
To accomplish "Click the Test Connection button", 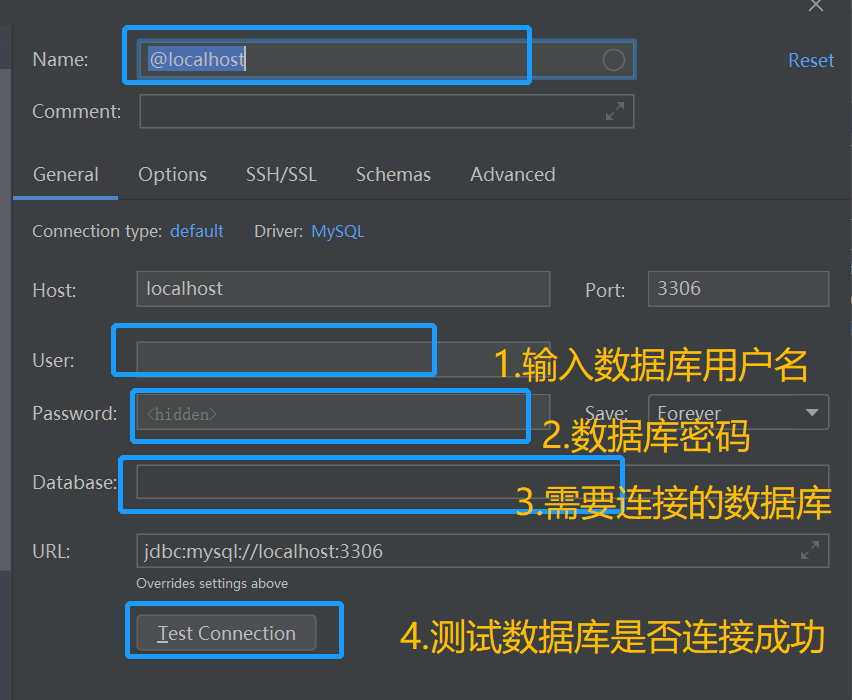I will [x=226, y=633].
